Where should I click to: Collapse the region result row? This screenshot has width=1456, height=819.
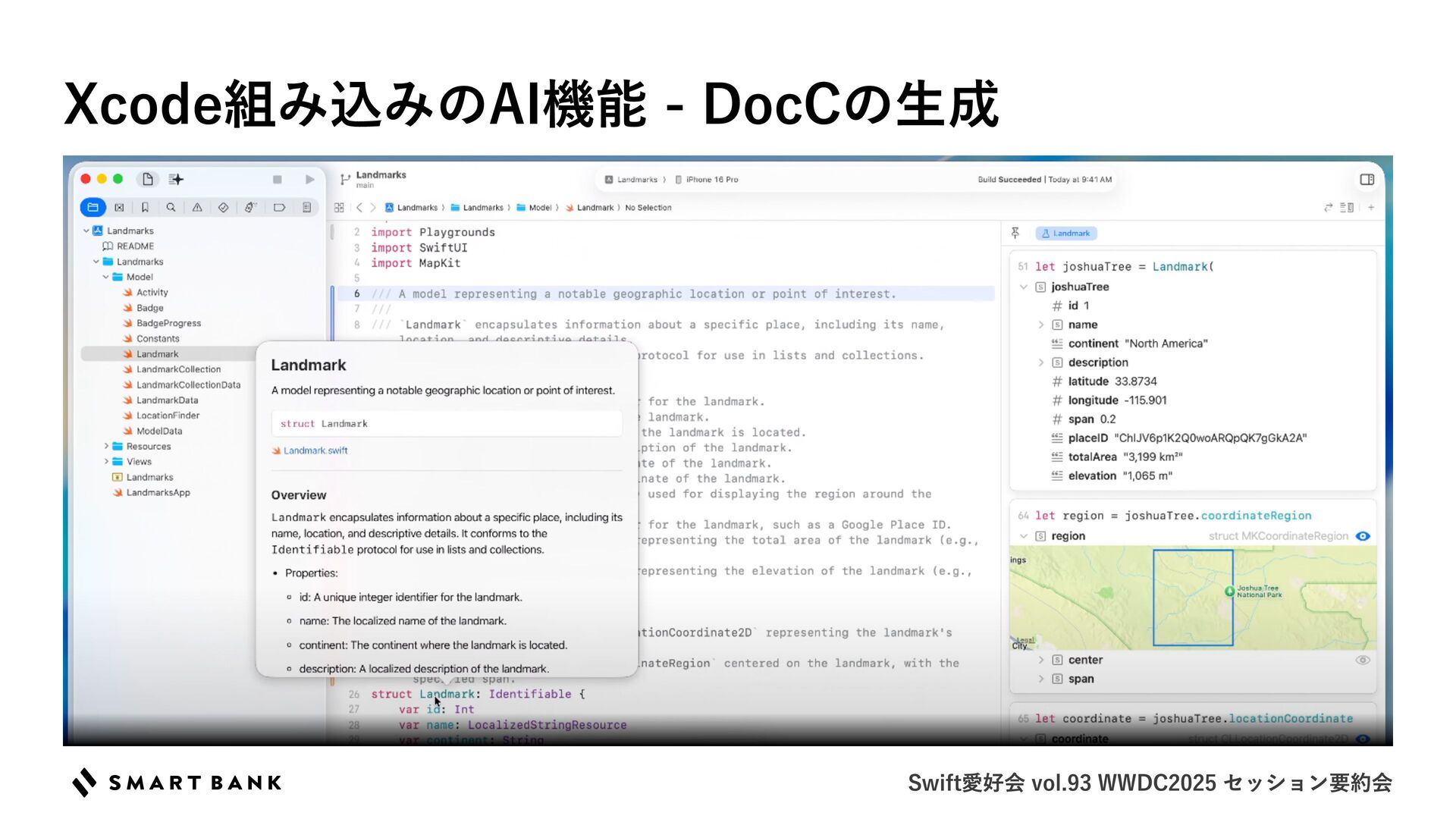pos(1024,536)
